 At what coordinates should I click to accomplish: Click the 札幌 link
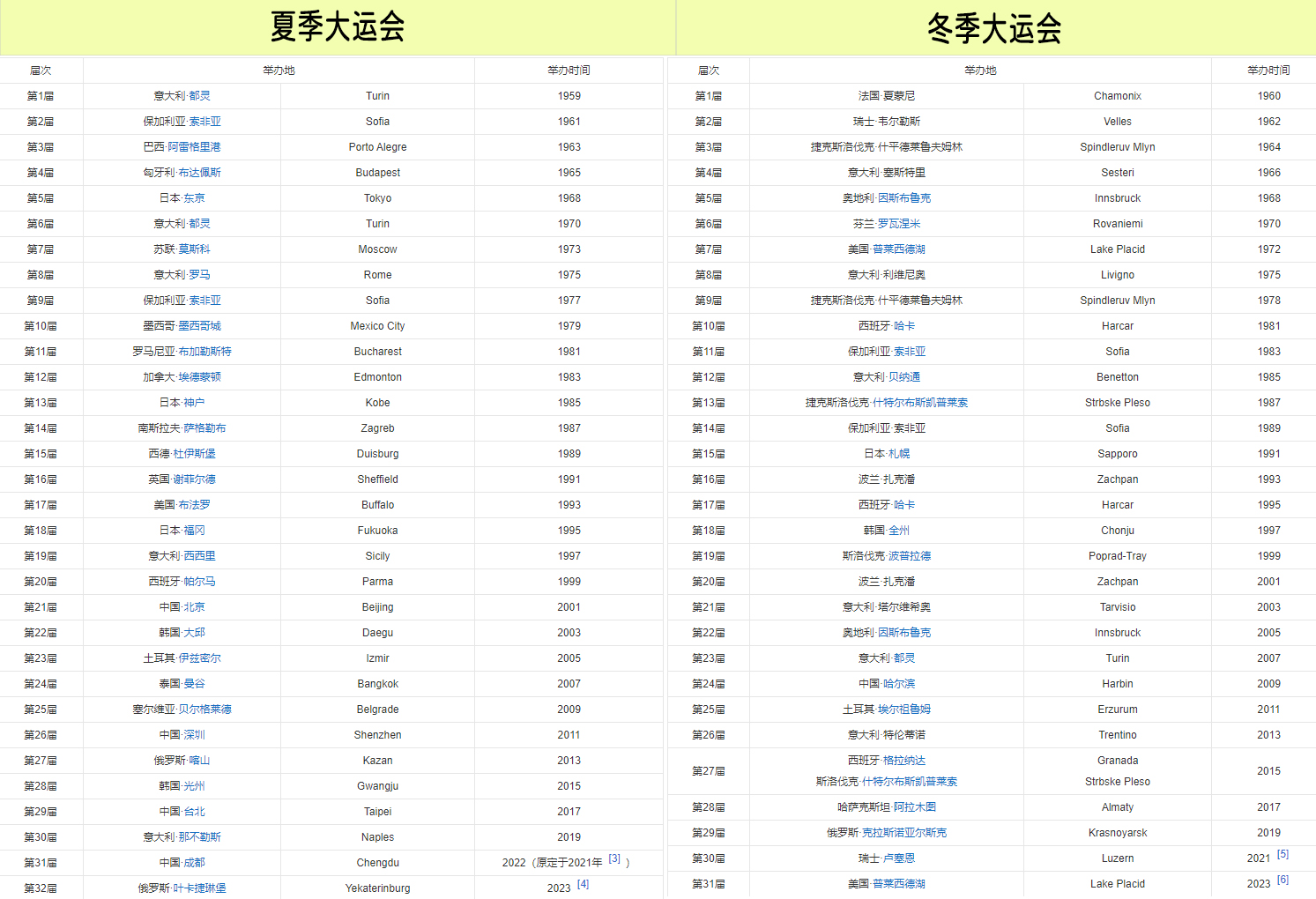pos(899,454)
